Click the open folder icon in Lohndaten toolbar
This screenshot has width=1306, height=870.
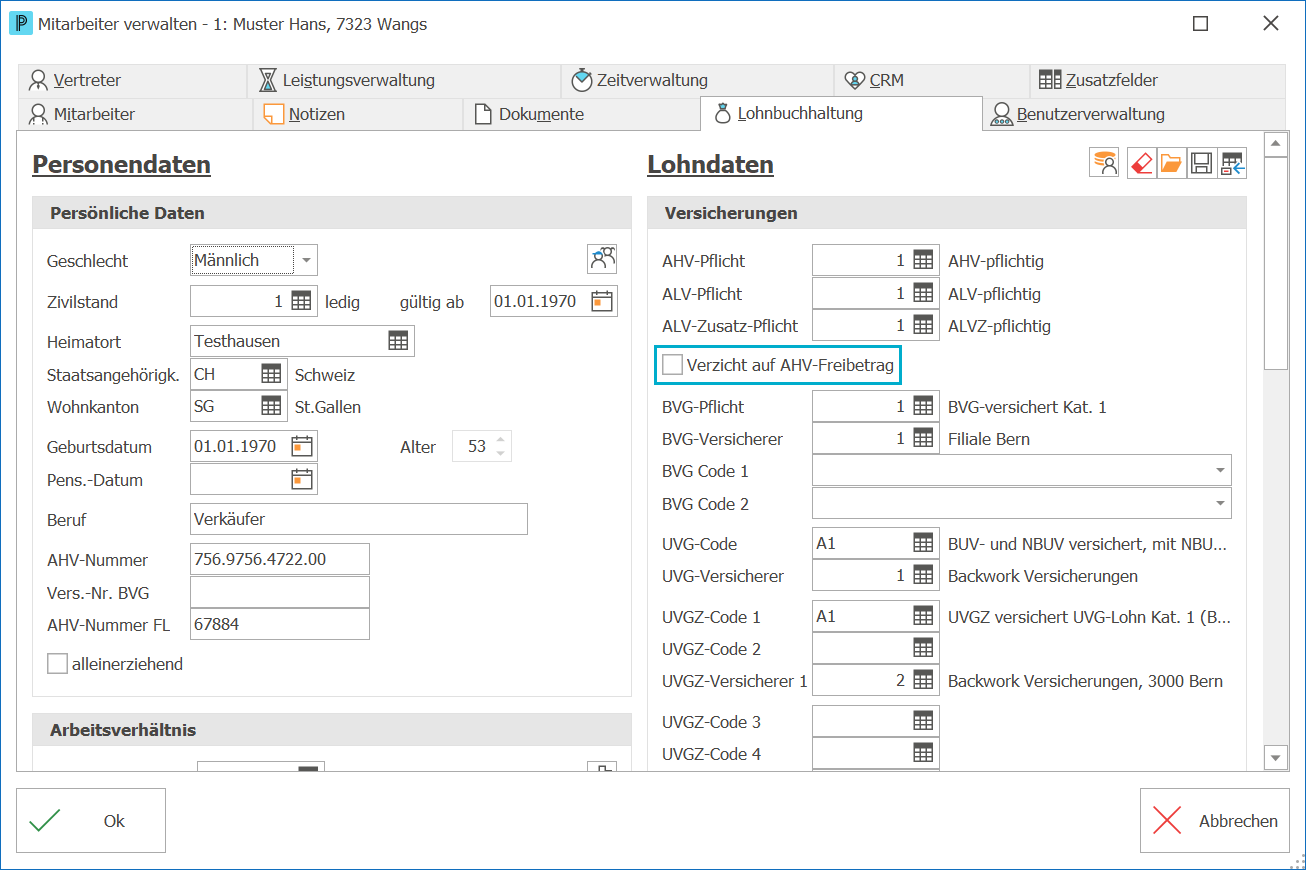1171,163
